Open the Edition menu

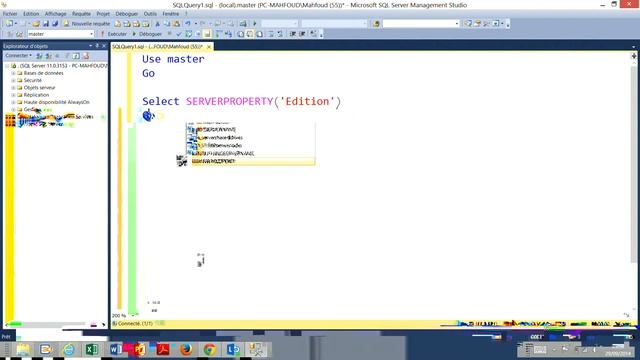(31, 13)
